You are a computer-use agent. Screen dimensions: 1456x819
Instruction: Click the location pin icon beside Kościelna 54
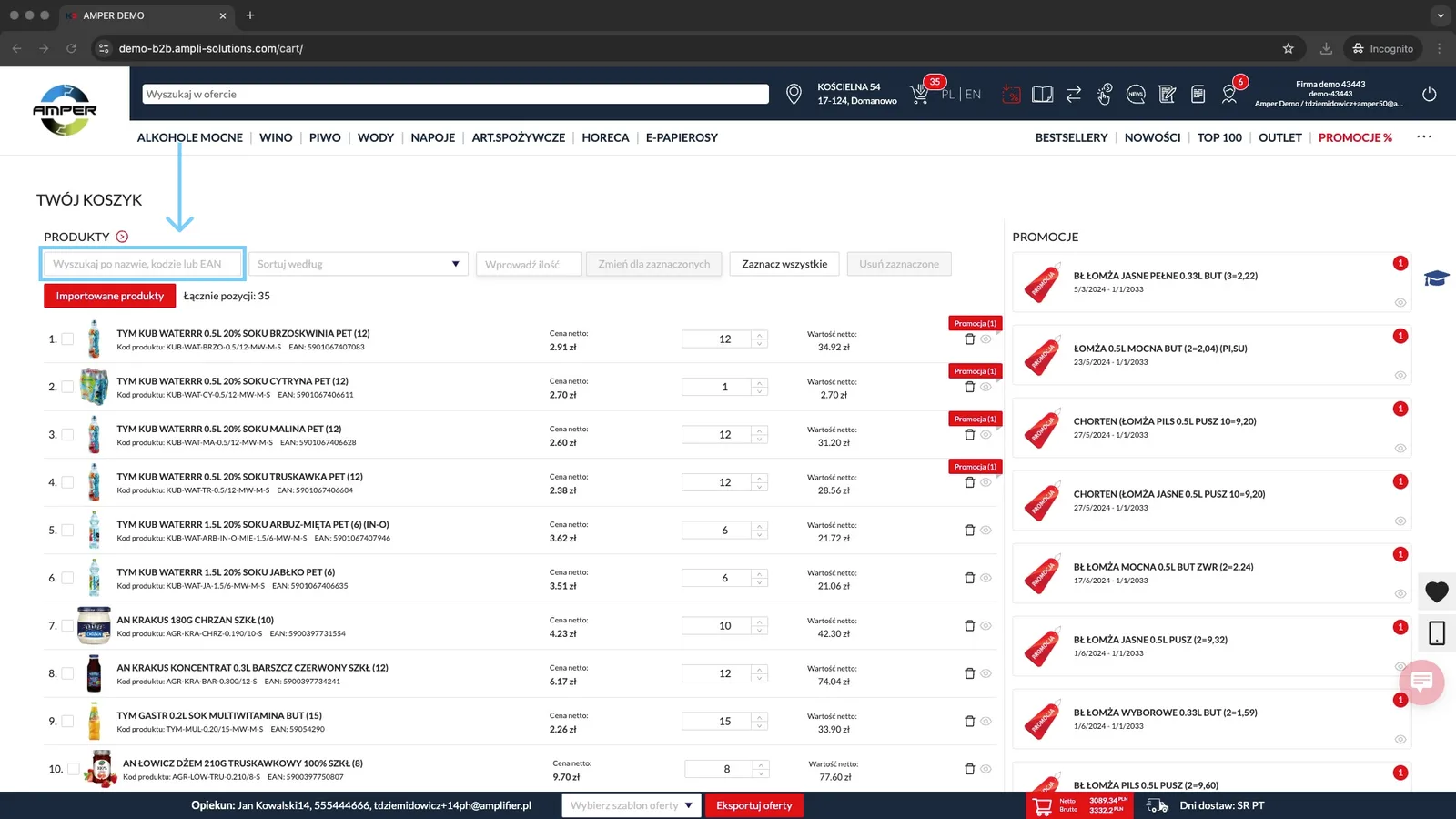click(x=794, y=94)
